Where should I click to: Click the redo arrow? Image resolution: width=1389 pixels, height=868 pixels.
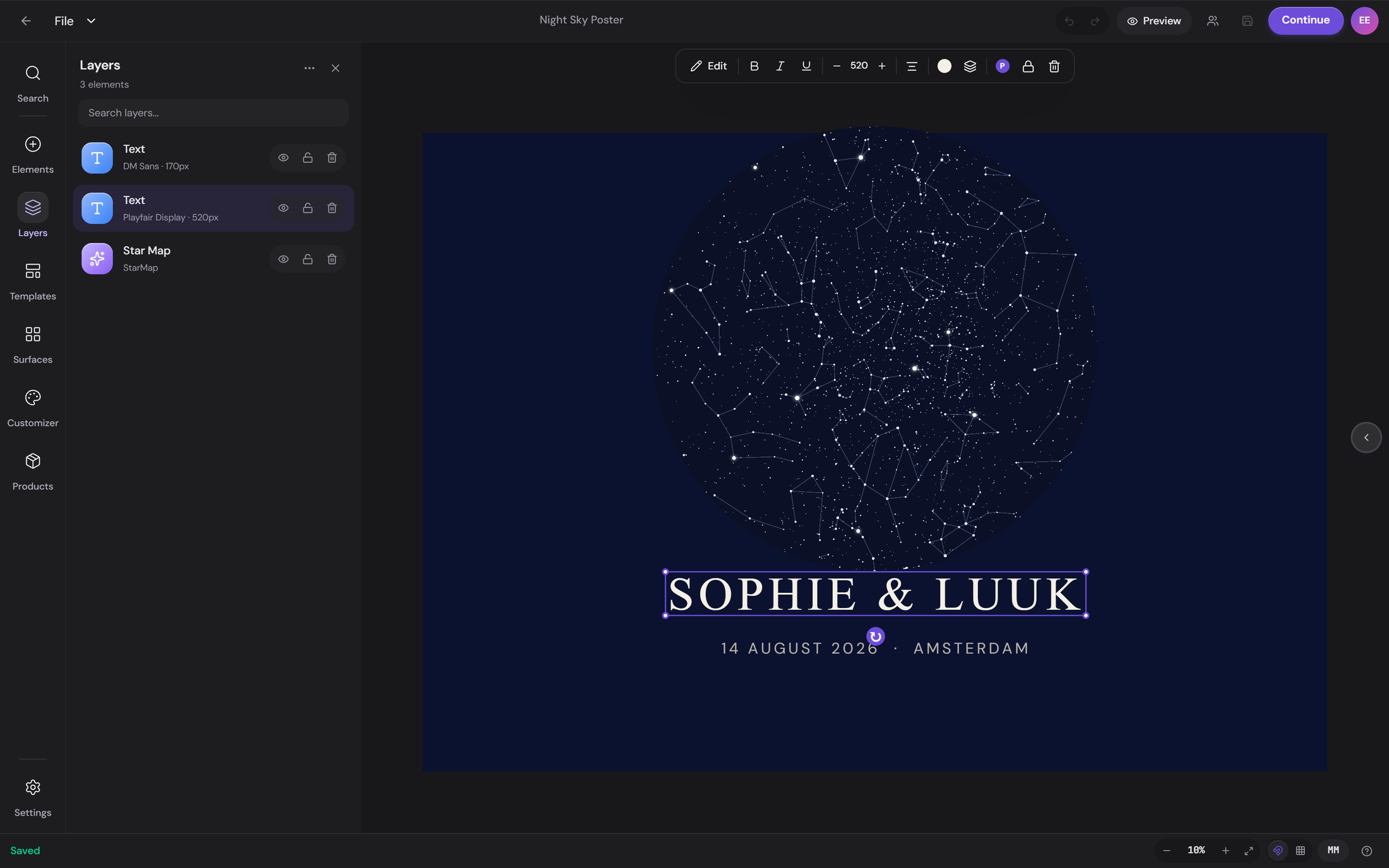(1095, 21)
